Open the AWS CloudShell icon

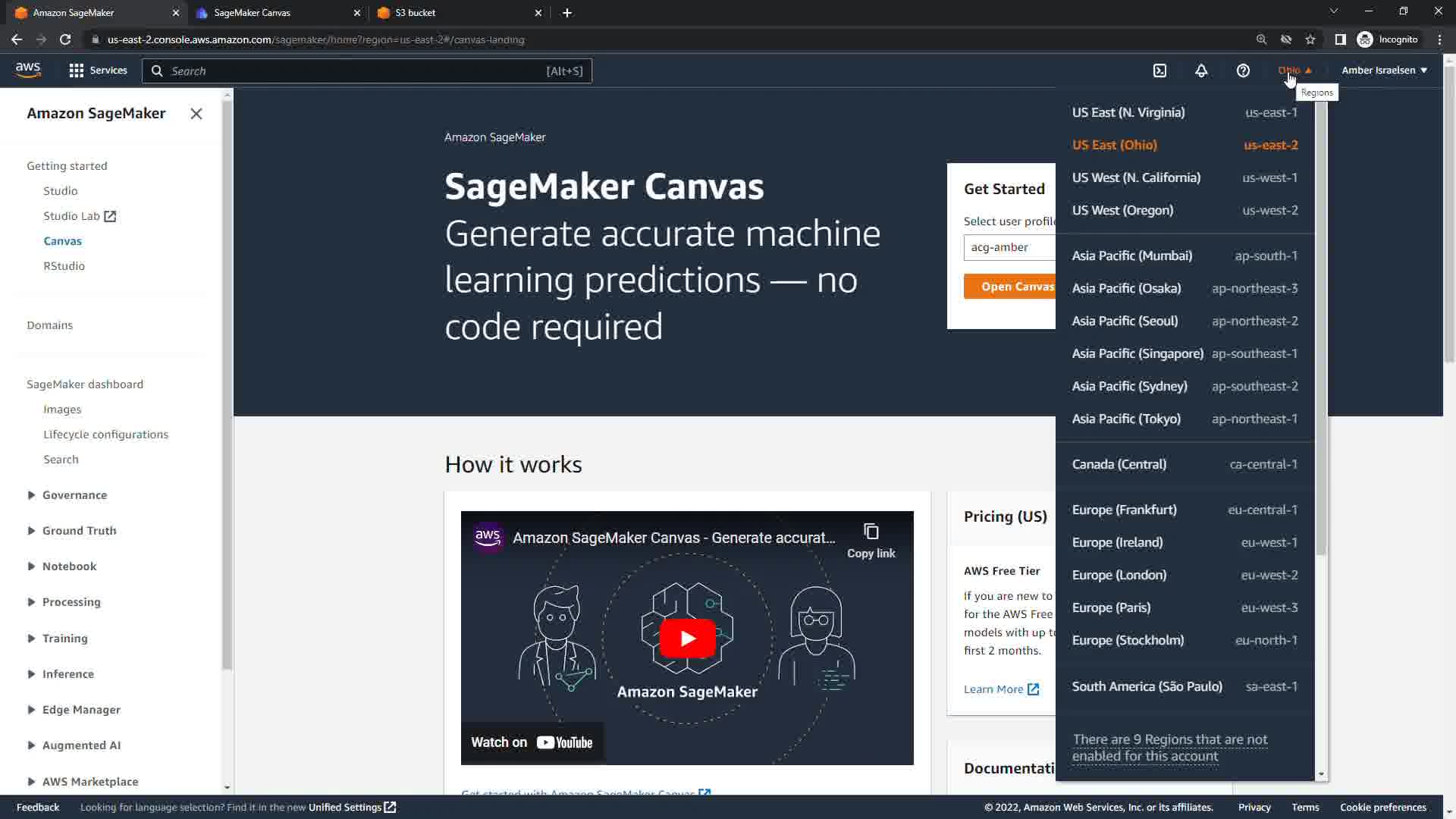click(1159, 71)
